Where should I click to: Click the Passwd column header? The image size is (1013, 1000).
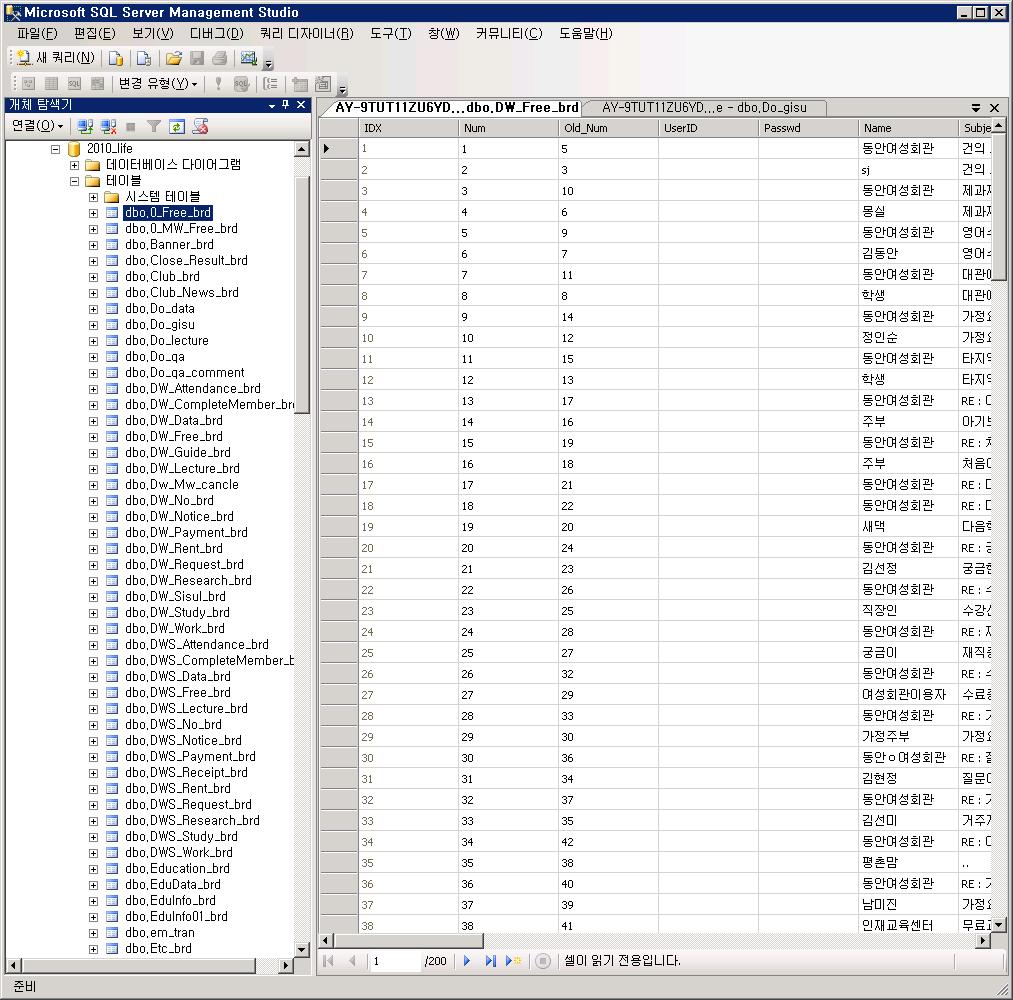[x=808, y=128]
